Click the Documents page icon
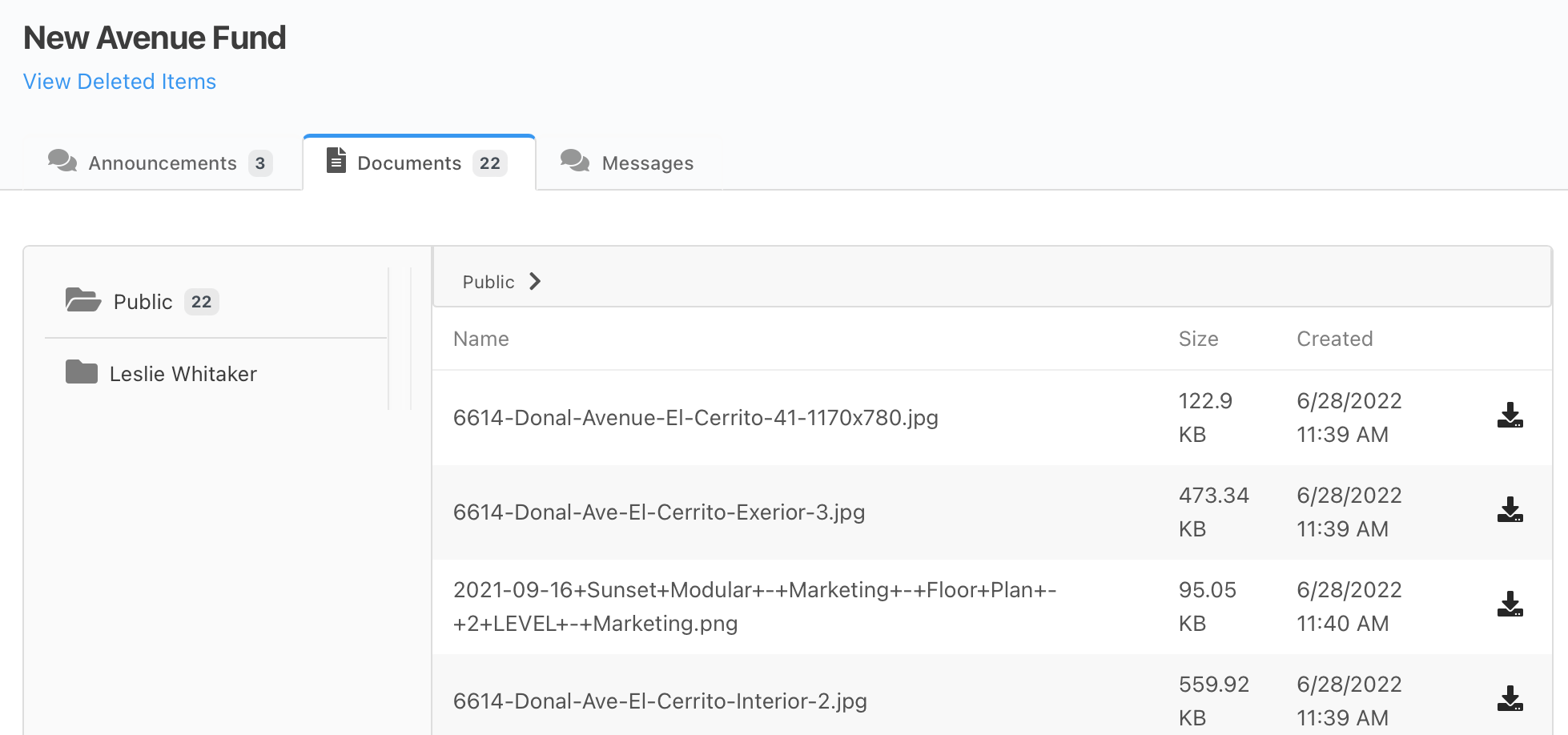The image size is (1568, 735). coord(336,160)
